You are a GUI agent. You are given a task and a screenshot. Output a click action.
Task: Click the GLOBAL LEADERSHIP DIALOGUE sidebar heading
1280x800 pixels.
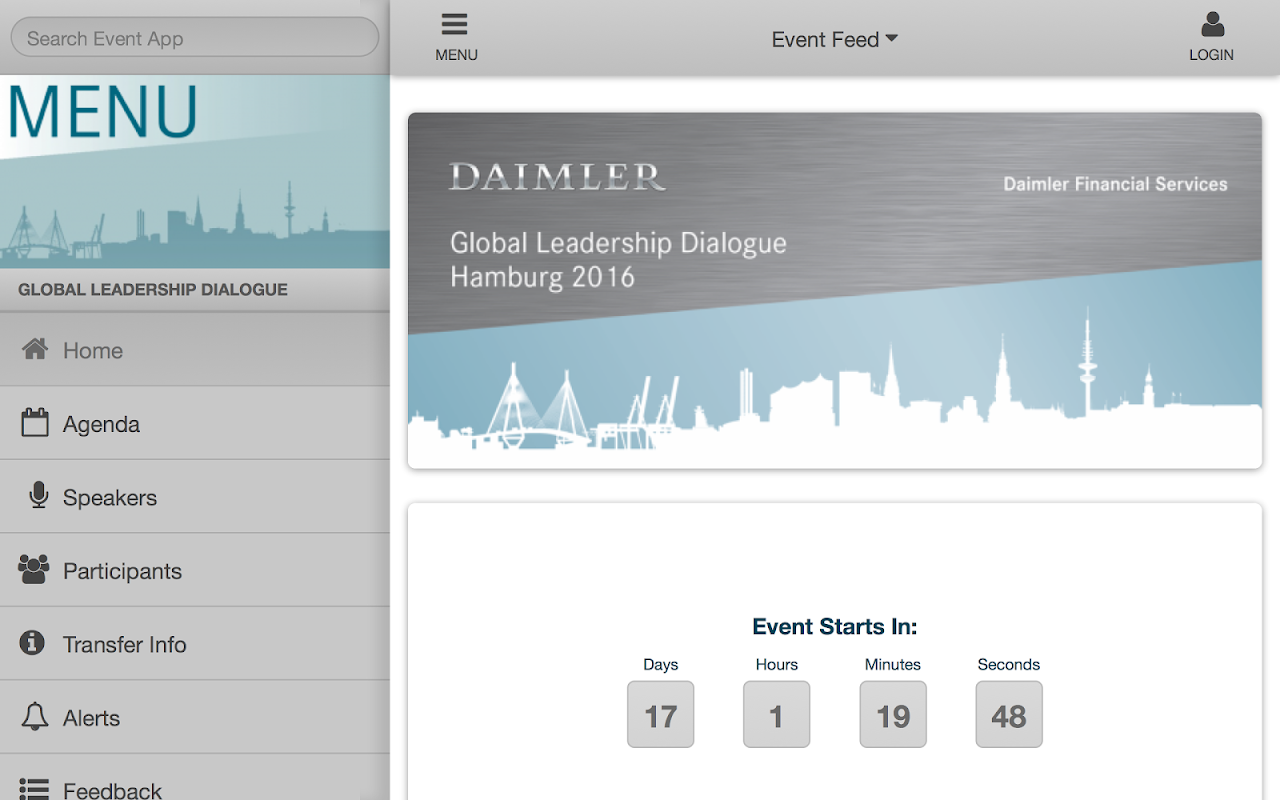(153, 290)
